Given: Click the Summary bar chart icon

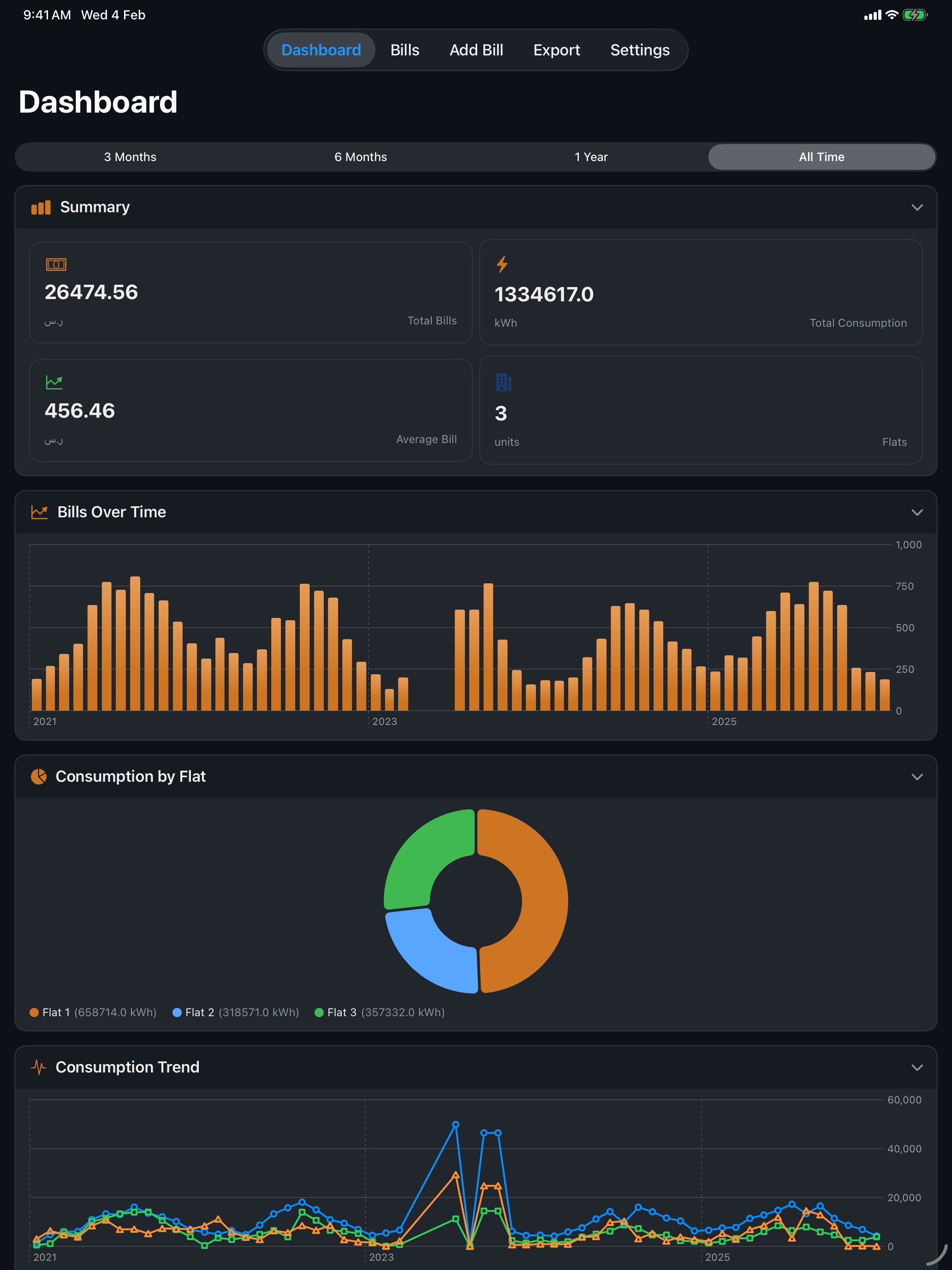Looking at the screenshot, I should tap(41, 207).
